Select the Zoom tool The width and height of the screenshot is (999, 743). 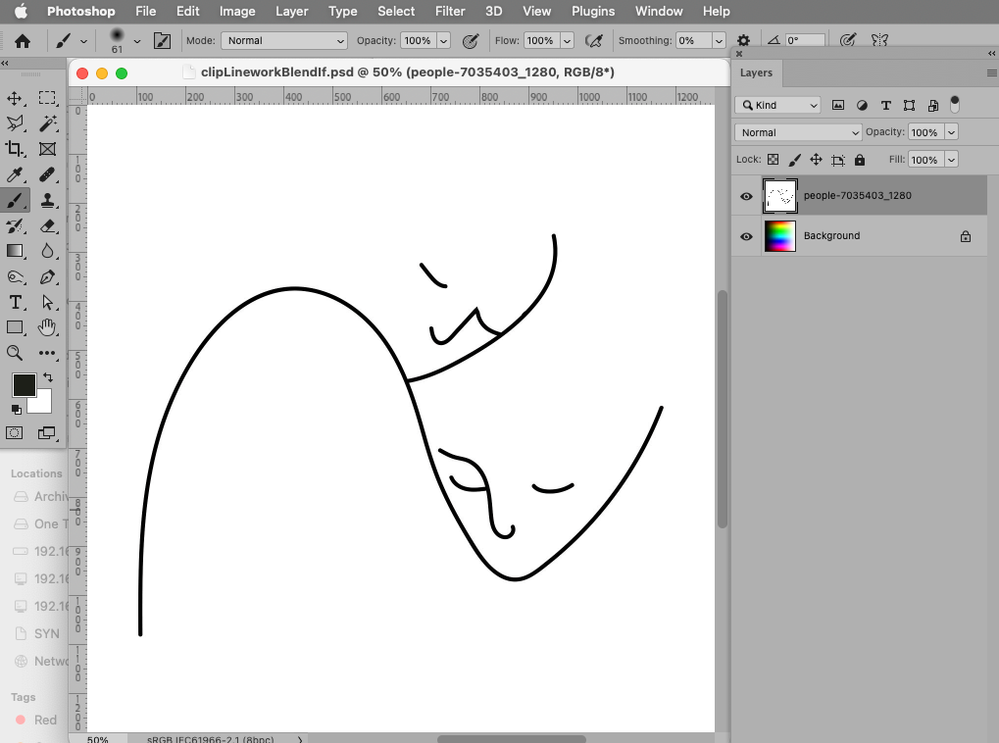coord(15,353)
